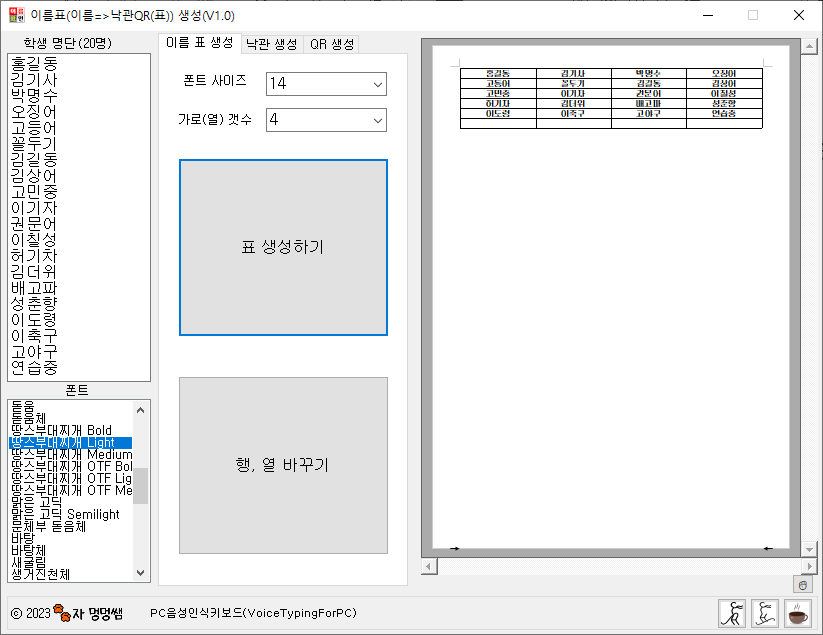Image resolution: width=823 pixels, height=635 pixels.
Task: Open the 가로(열) 갯수 dropdown
Action: [378, 119]
